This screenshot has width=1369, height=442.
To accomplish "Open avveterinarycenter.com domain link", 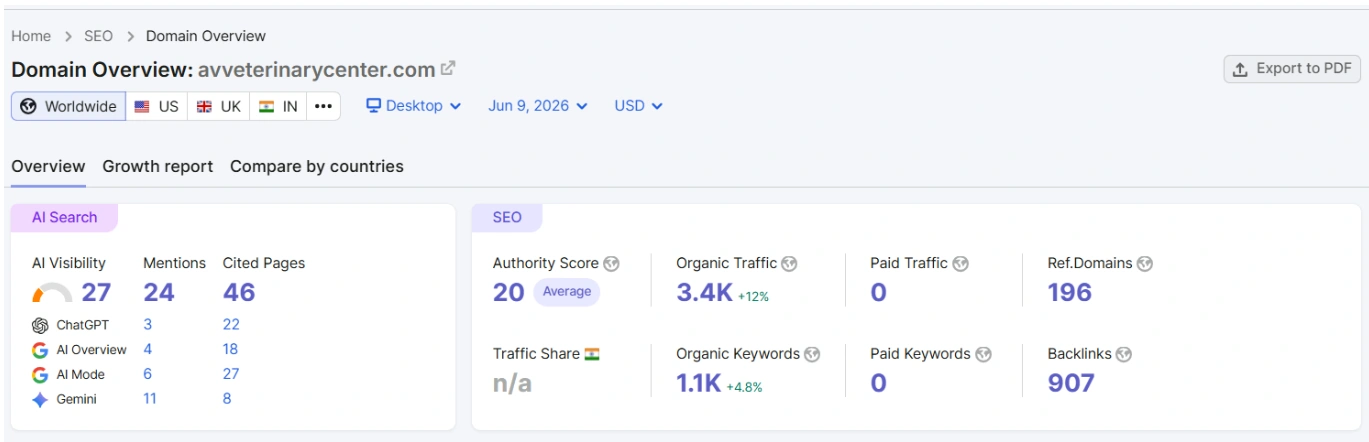I will (316, 70).
